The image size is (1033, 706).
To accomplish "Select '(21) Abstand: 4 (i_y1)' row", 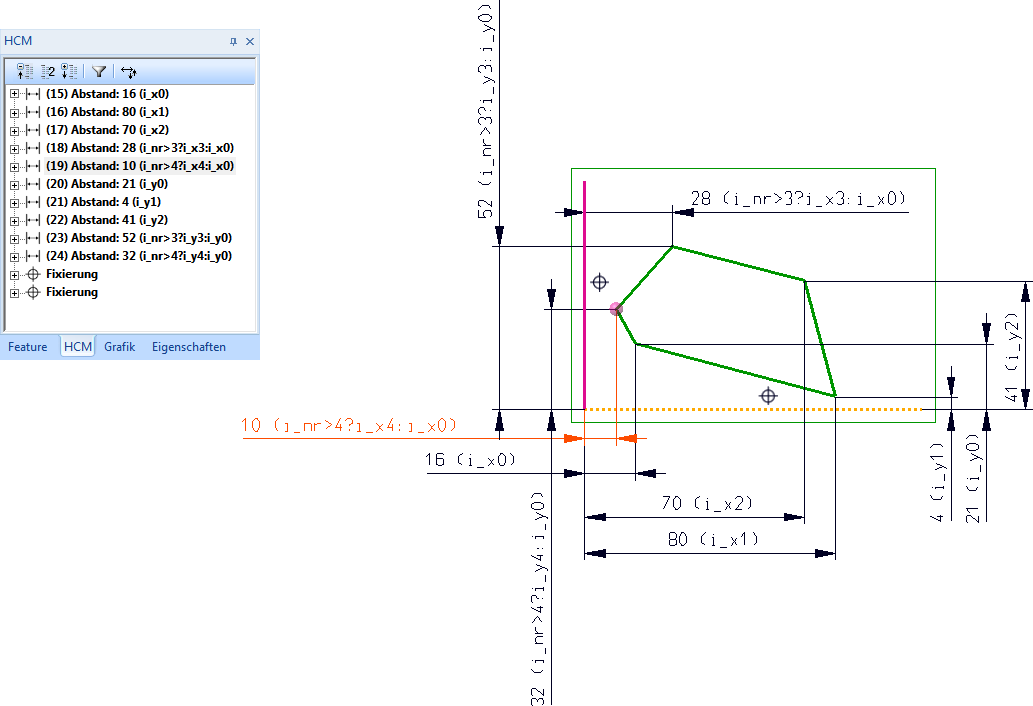I will pyautogui.click(x=103, y=202).
